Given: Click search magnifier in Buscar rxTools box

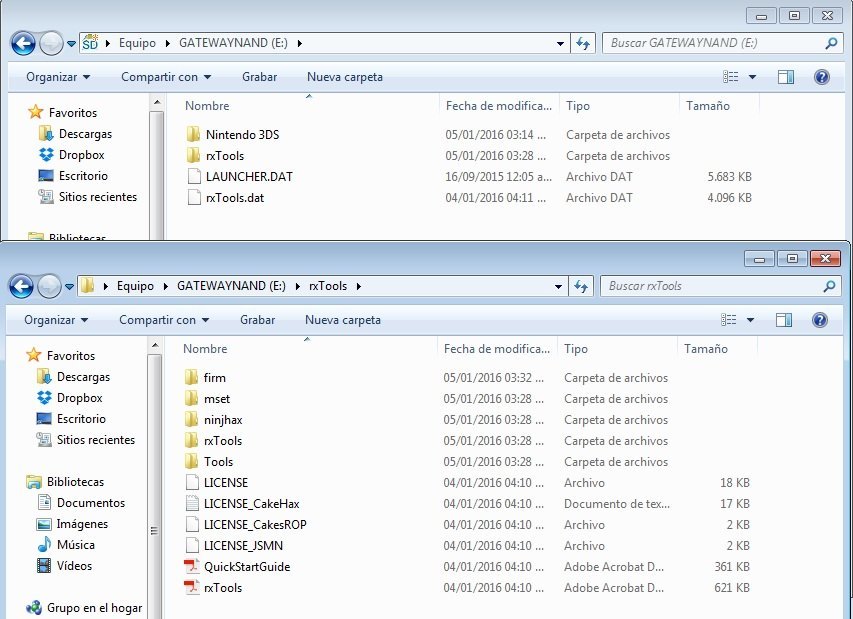Looking at the screenshot, I should tap(829, 286).
